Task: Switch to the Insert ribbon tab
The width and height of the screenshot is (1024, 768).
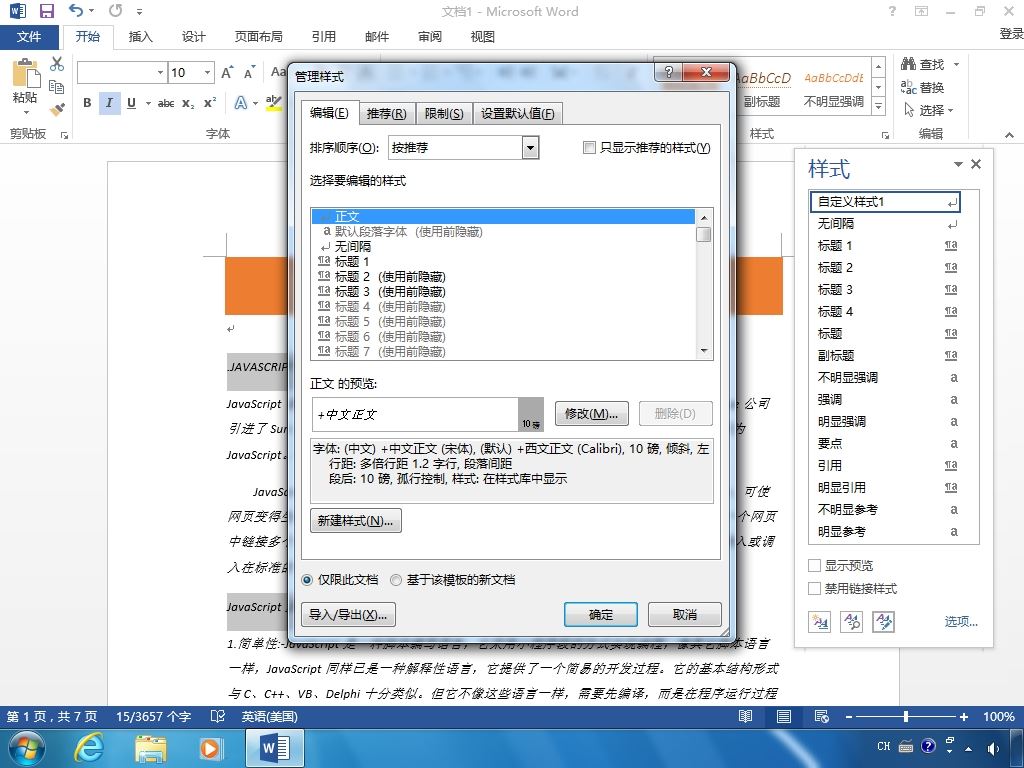Action: click(x=140, y=37)
